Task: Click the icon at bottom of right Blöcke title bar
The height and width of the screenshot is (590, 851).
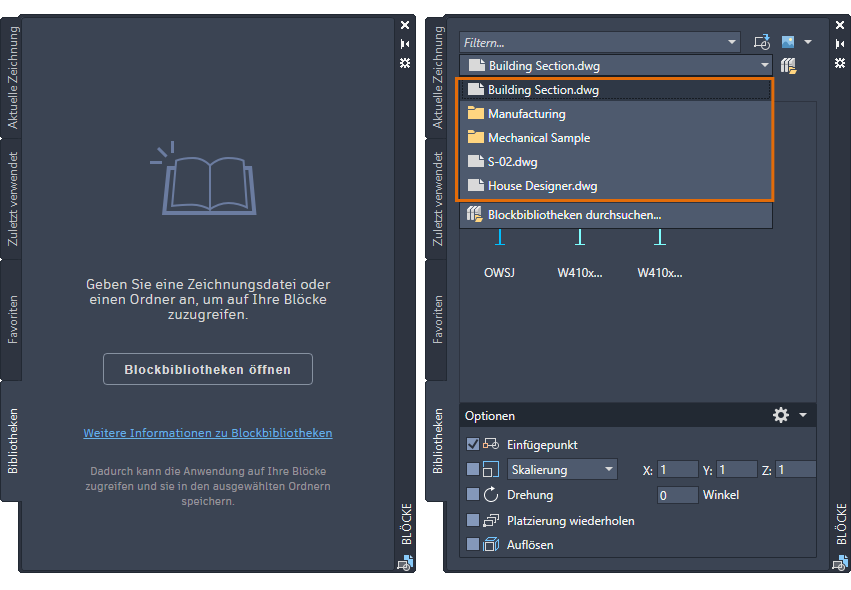Action: pyautogui.click(x=840, y=563)
